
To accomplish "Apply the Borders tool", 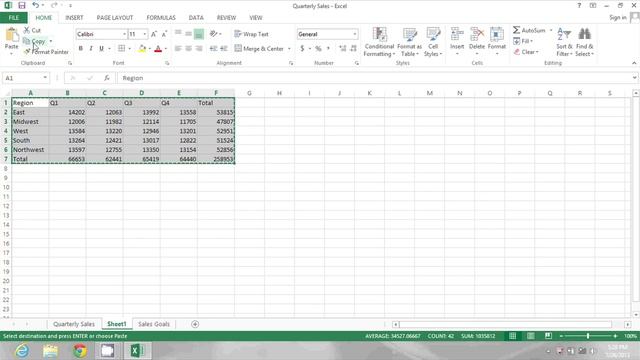I will coord(122,49).
